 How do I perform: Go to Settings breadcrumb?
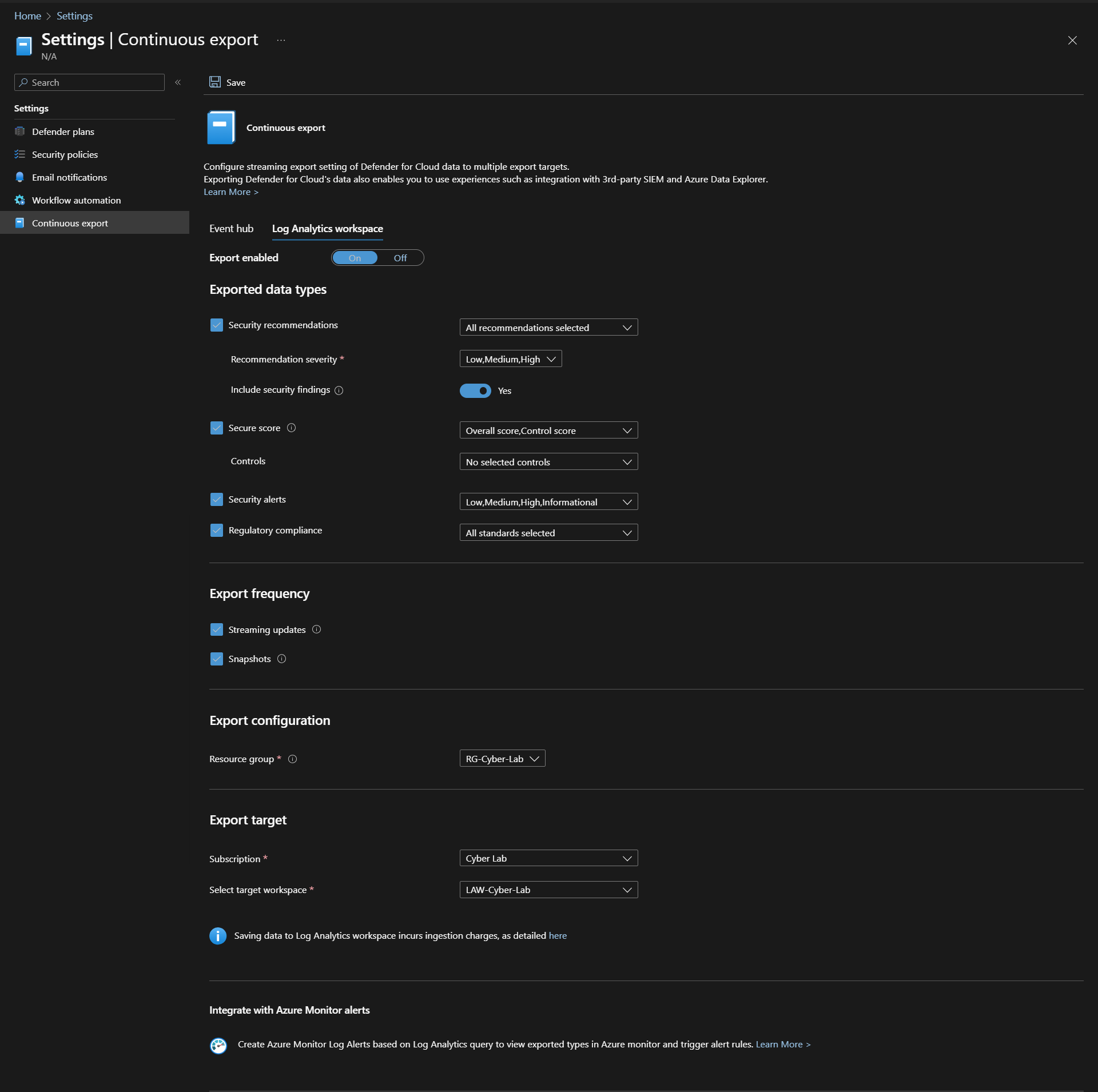(74, 16)
